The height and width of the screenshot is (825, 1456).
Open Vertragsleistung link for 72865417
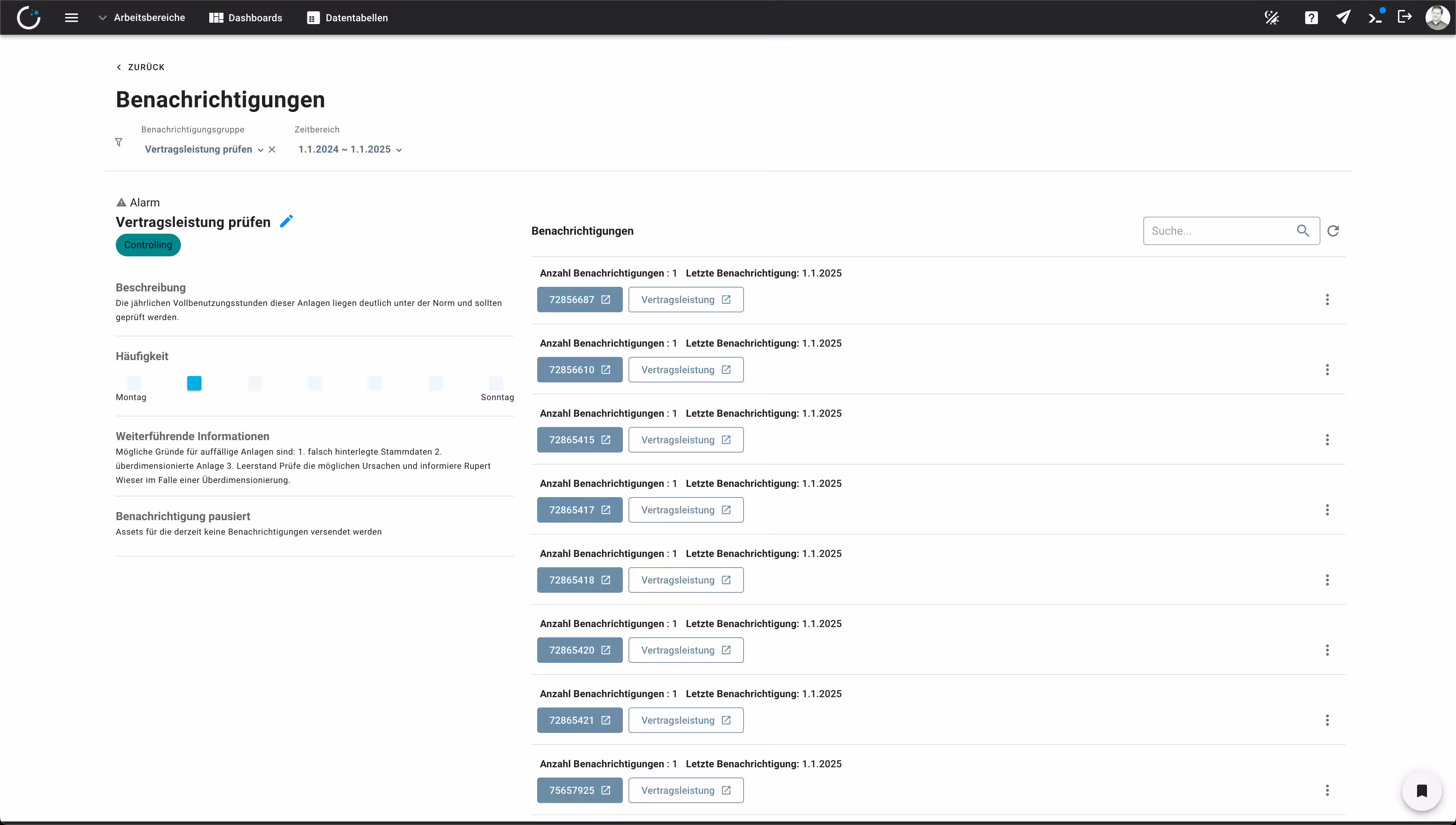[x=686, y=510]
